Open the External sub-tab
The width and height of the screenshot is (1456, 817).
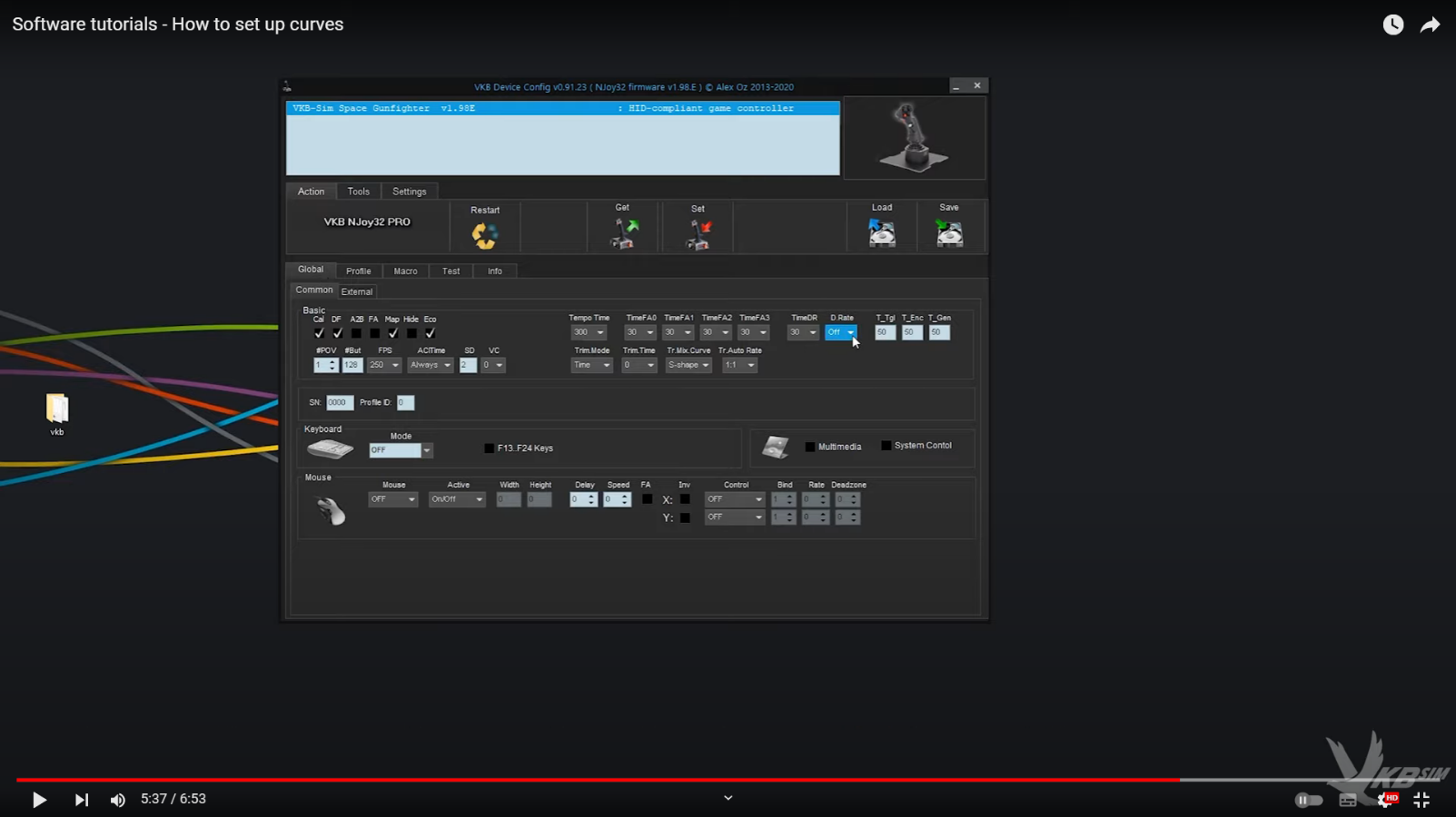pos(357,291)
